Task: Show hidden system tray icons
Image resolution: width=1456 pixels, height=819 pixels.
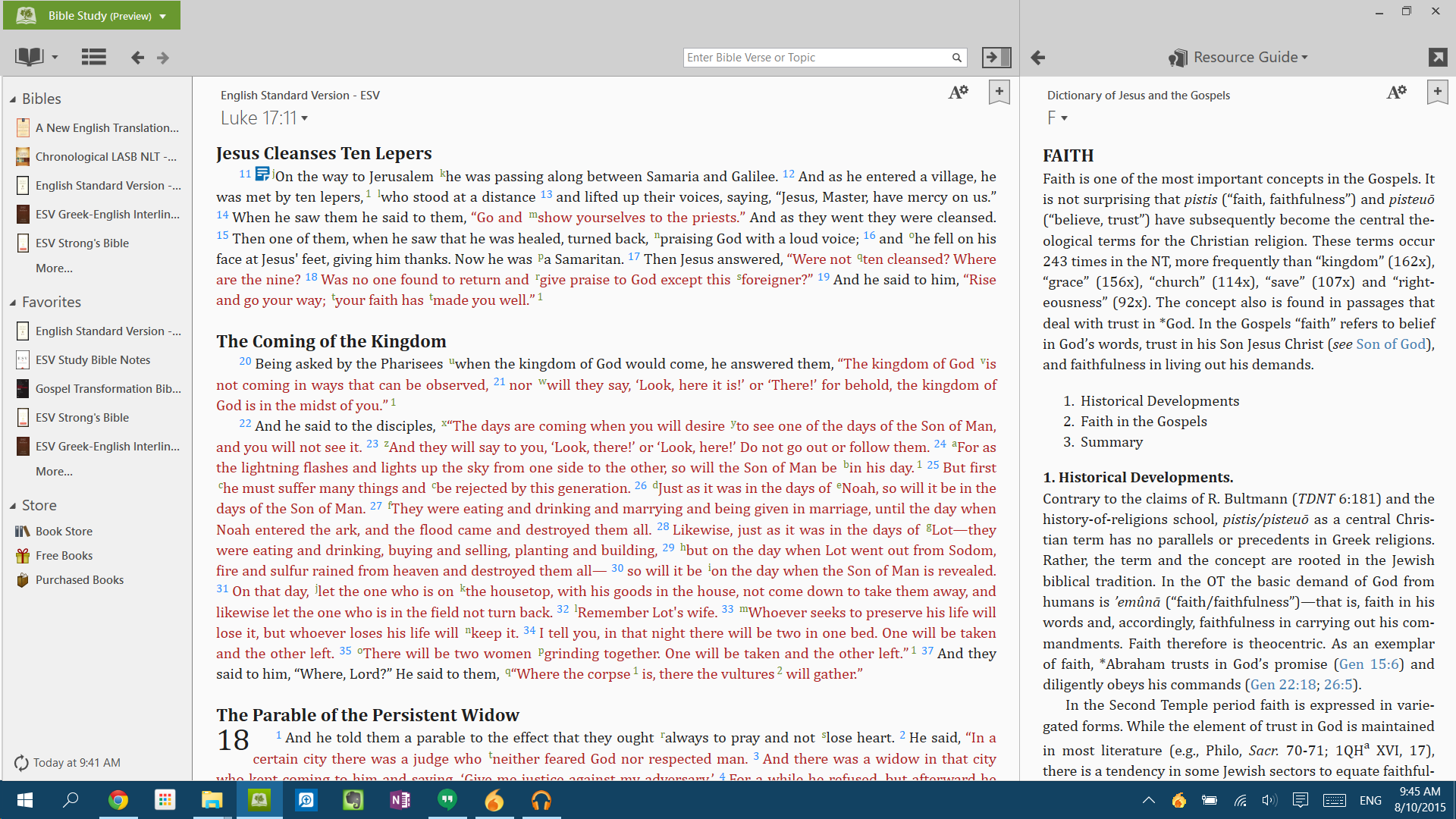Action: point(1149,800)
